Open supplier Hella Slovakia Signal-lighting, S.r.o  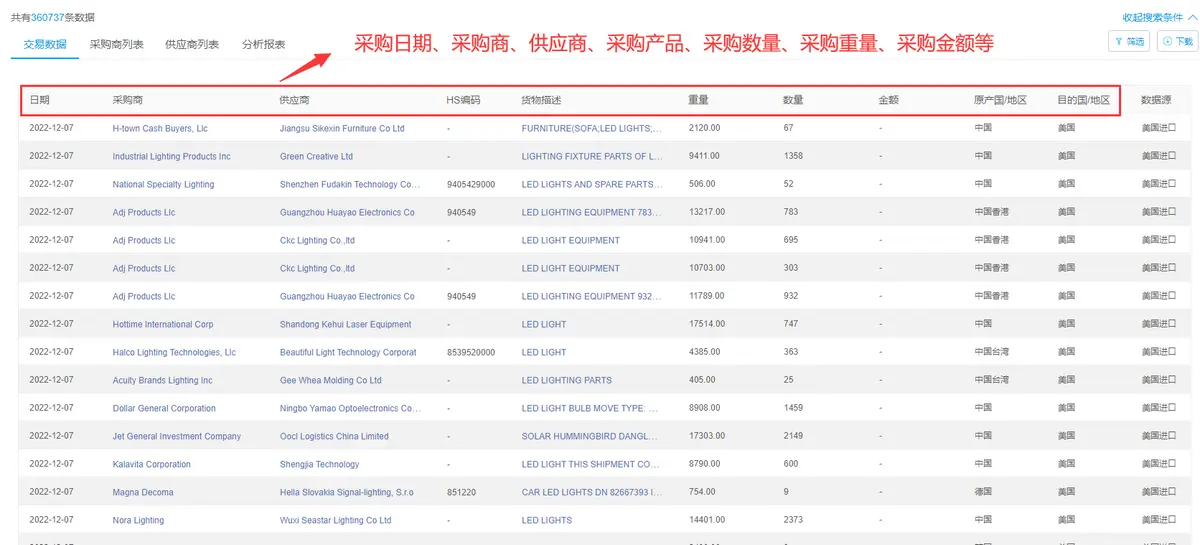coord(346,492)
